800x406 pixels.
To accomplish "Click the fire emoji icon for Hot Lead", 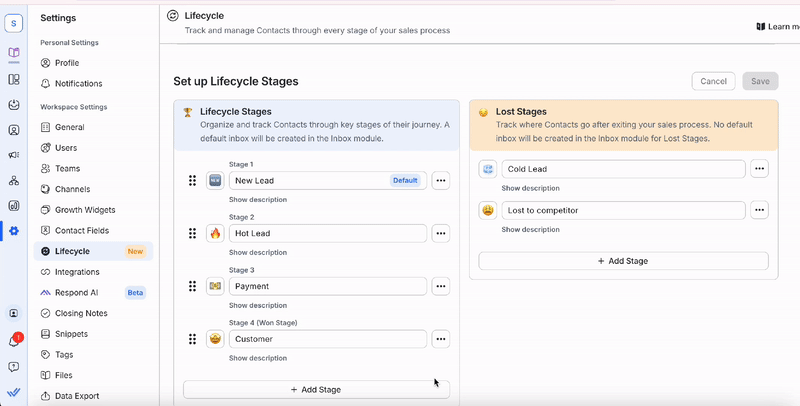I will pyautogui.click(x=215, y=233).
